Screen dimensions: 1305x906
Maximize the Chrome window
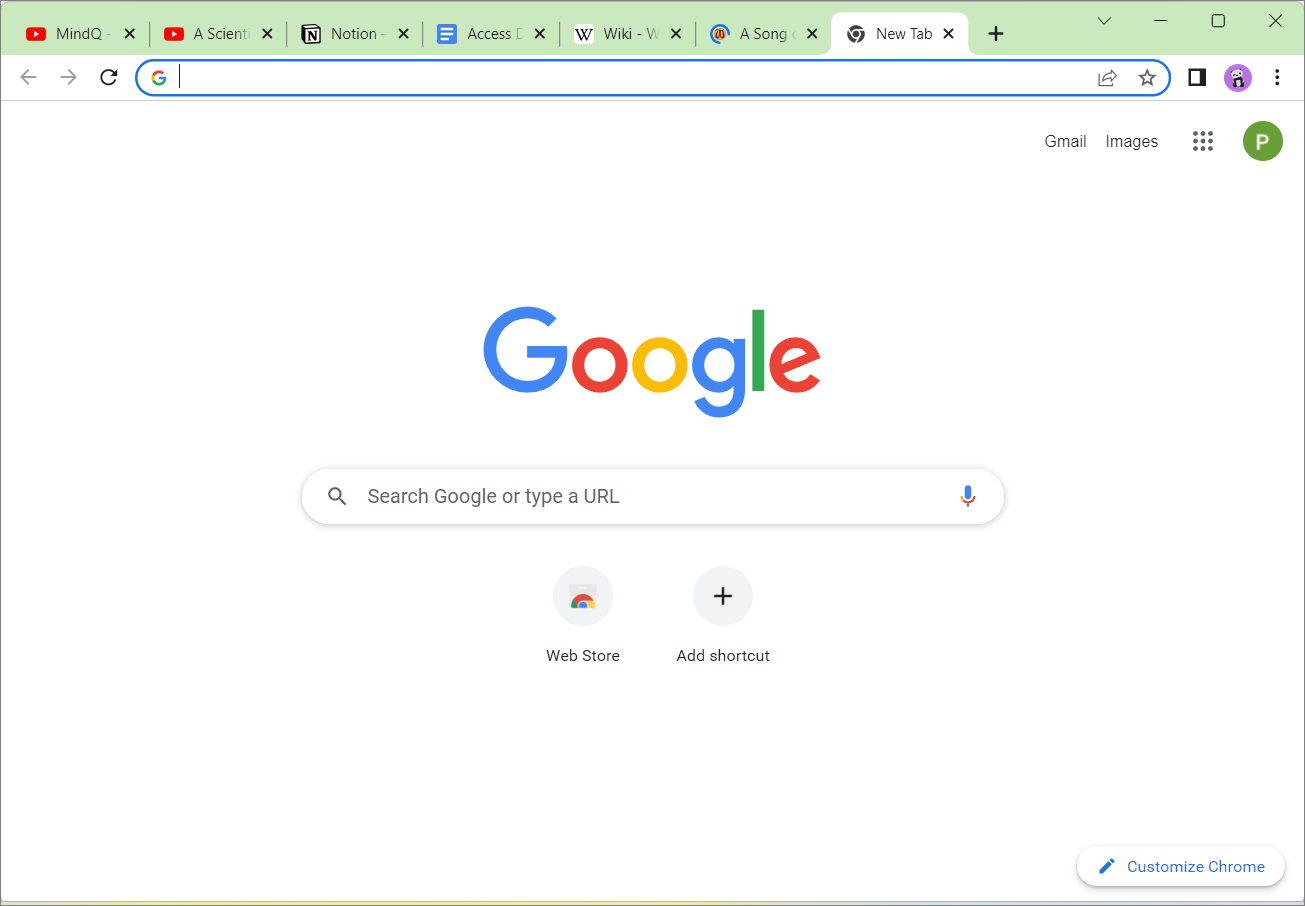pyautogui.click(x=1218, y=21)
